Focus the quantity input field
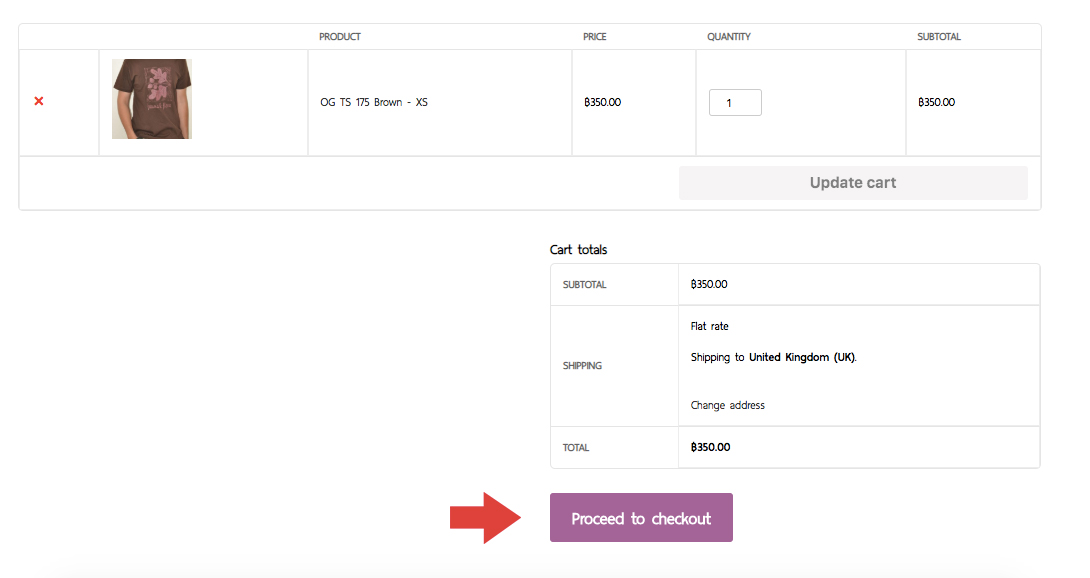Image resolution: width=1090 pixels, height=578 pixels. [x=735, y=103]
